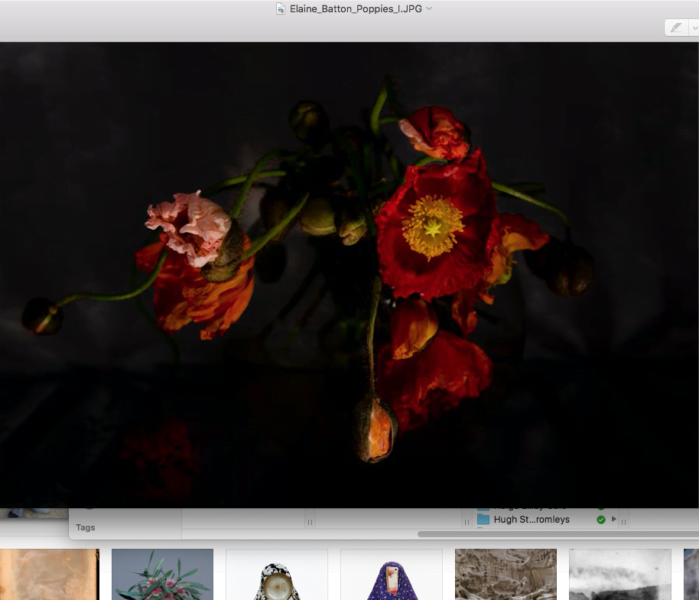This screenshot has height=600, width=699.
Task: Click the Tags label in sidebar
Action: pyautogui.click(x=86, y=527)
